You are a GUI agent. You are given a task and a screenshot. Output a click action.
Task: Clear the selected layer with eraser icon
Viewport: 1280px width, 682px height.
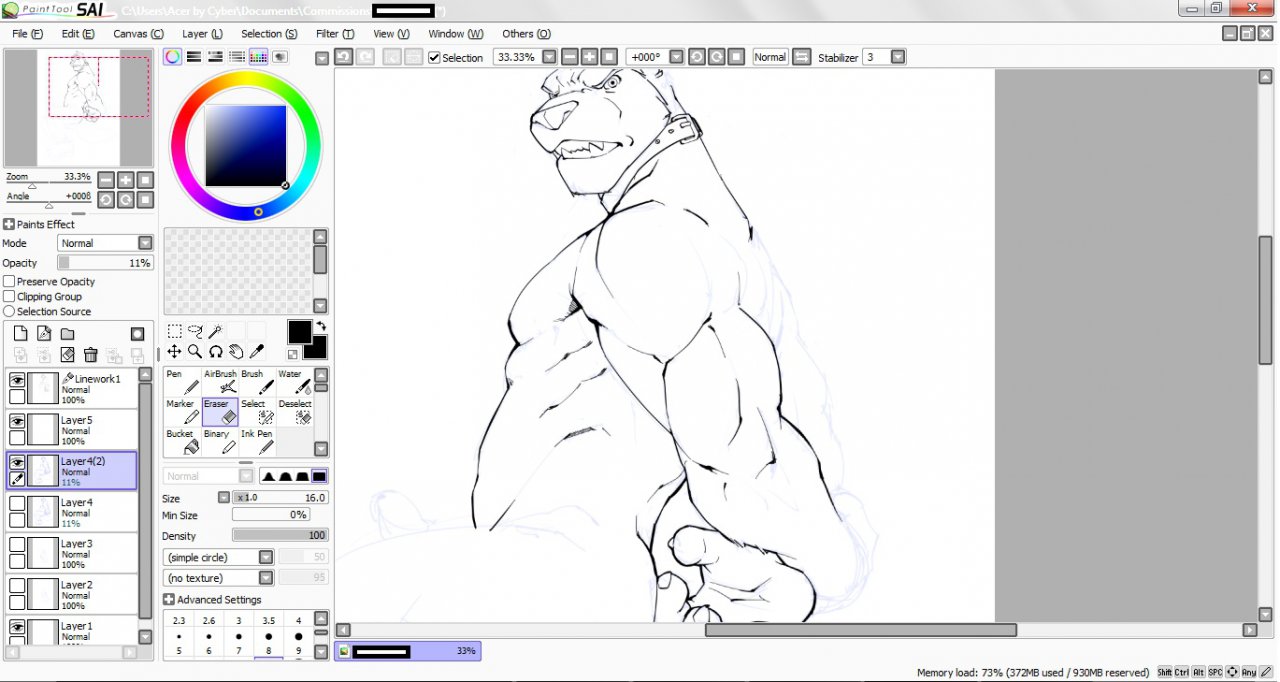pyautogui.click(x=67, y=355)
